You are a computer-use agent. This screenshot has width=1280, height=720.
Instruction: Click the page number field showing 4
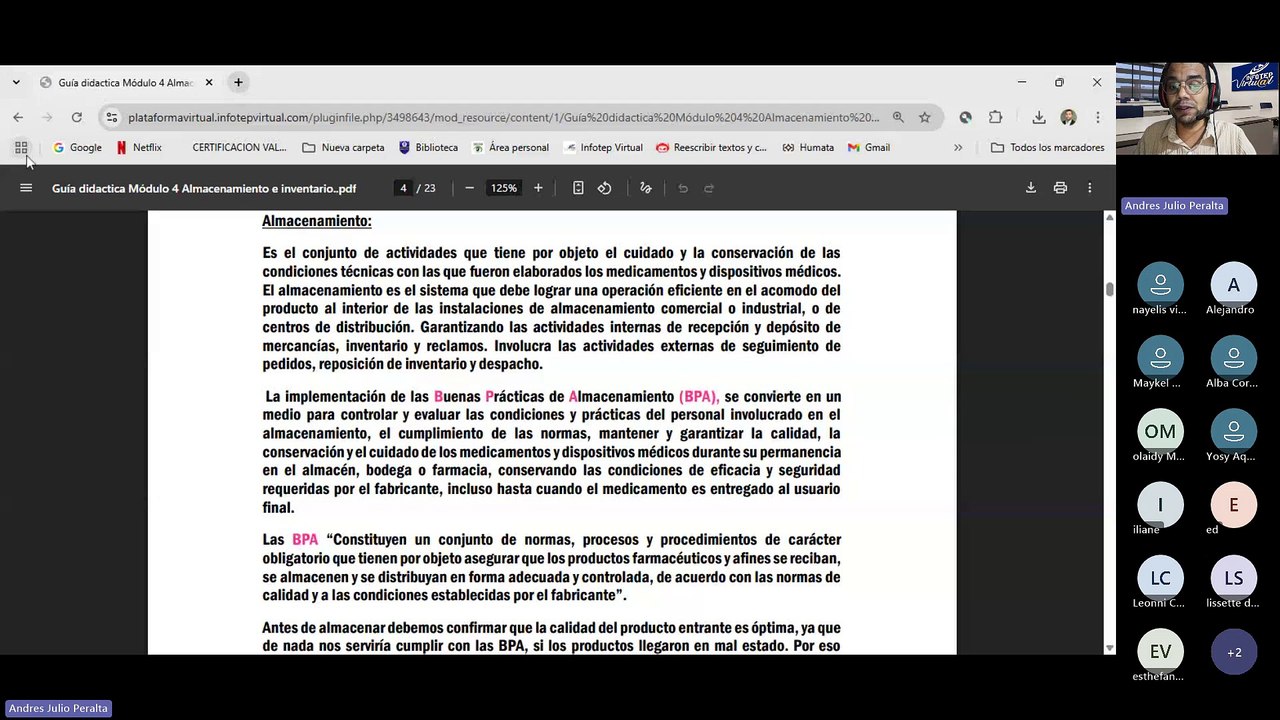pyautogui.click(x=403, y=188)
